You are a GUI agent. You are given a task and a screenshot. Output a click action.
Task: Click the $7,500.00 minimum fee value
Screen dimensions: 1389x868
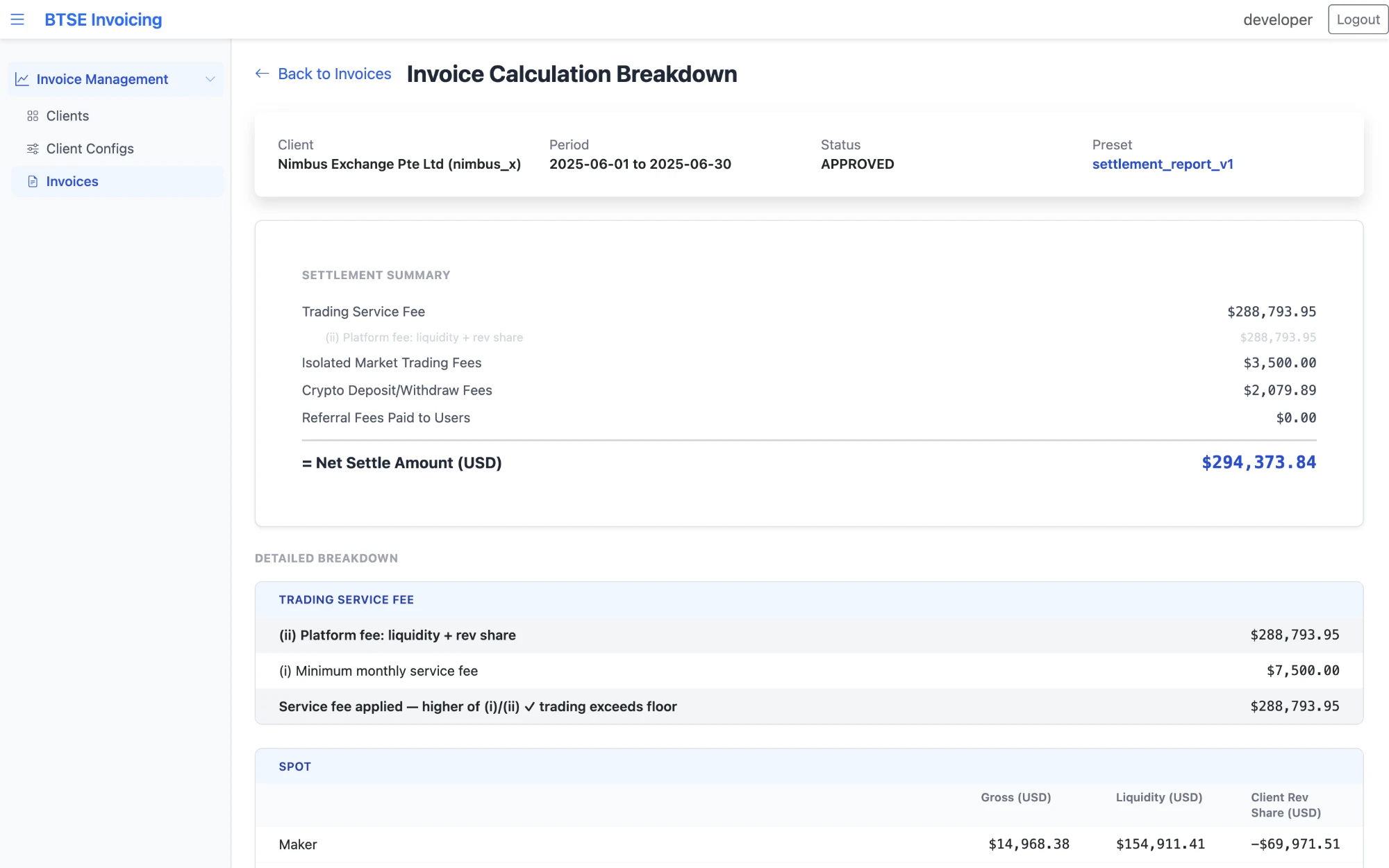point(1303,671)
